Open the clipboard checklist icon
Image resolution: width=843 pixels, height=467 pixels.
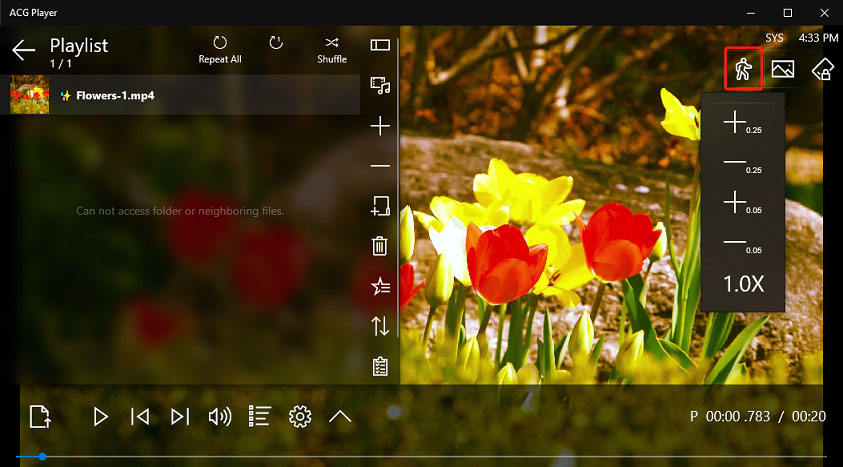(380, 367)
